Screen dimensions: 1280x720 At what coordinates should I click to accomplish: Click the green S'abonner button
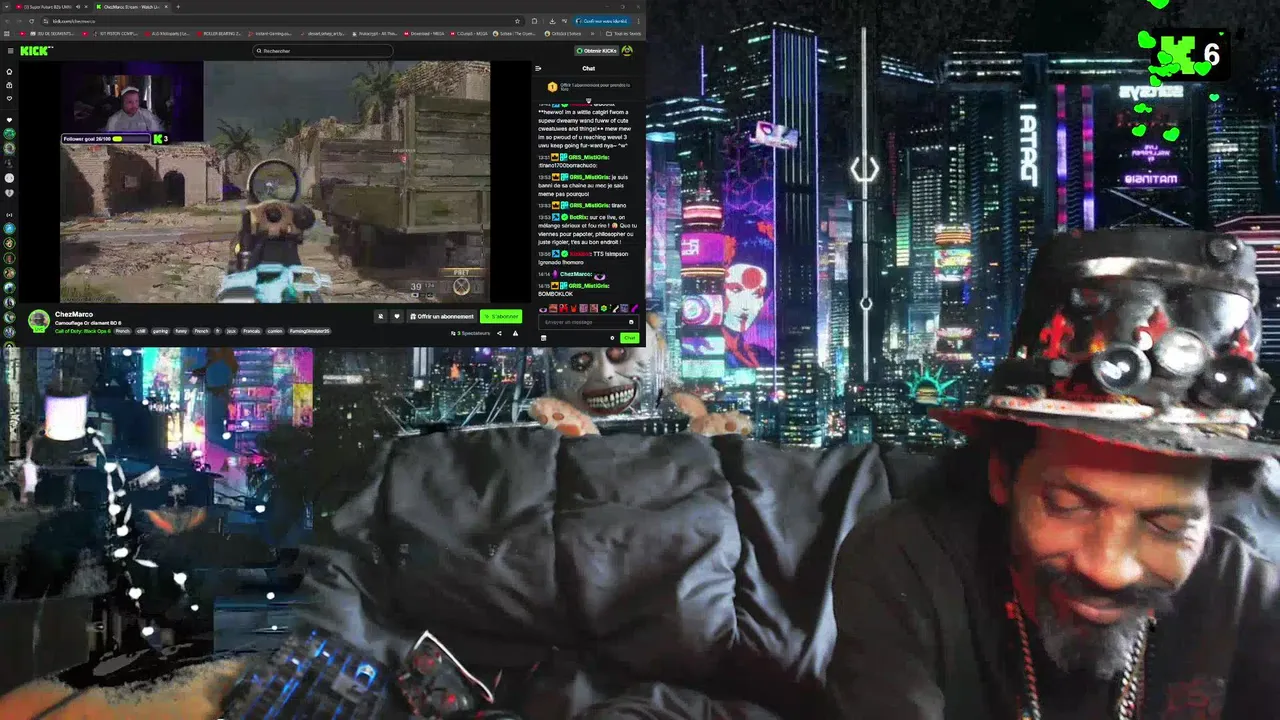tap(501, 316)
